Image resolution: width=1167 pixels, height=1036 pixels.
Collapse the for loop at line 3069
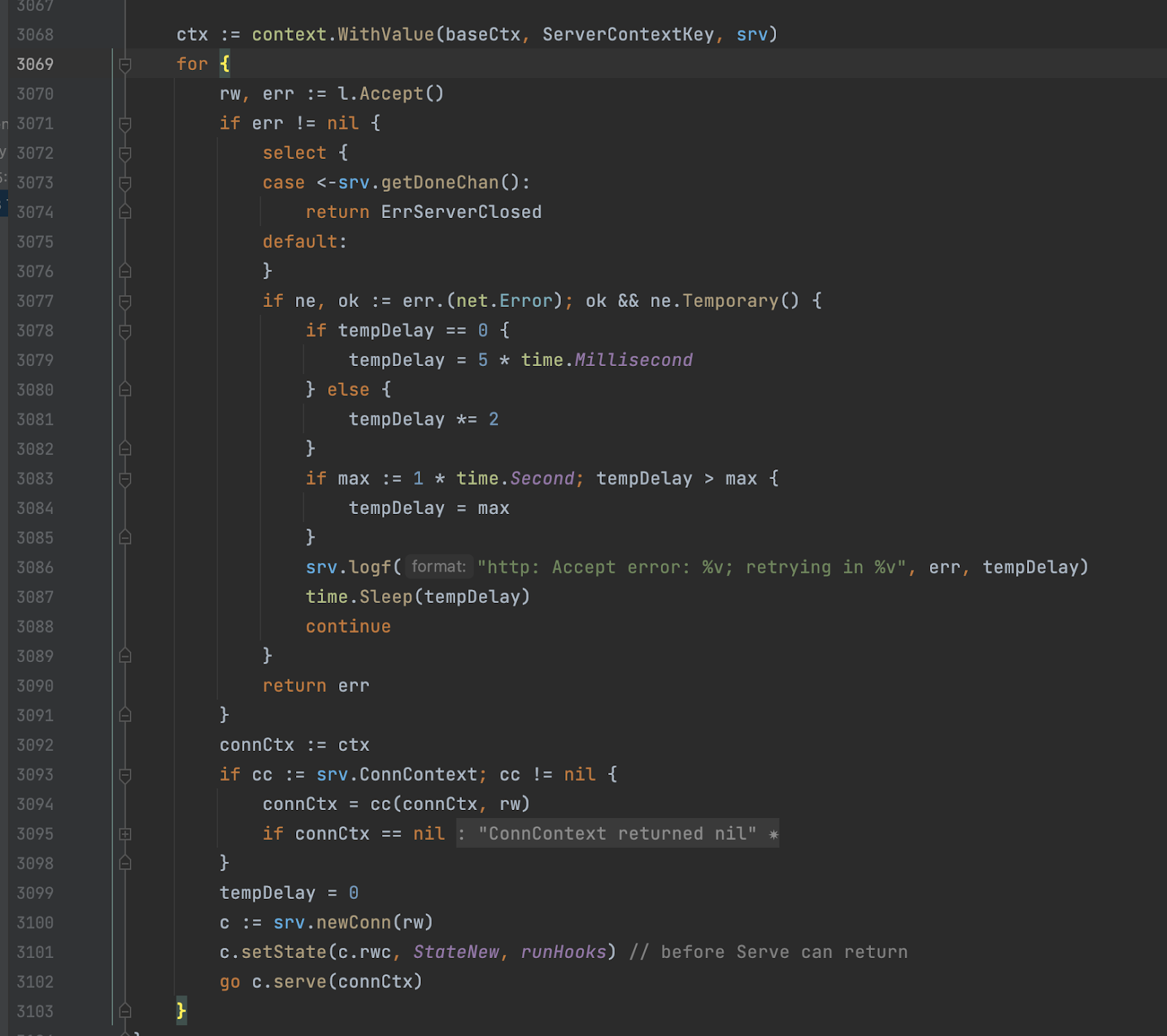tap(125, 65)
